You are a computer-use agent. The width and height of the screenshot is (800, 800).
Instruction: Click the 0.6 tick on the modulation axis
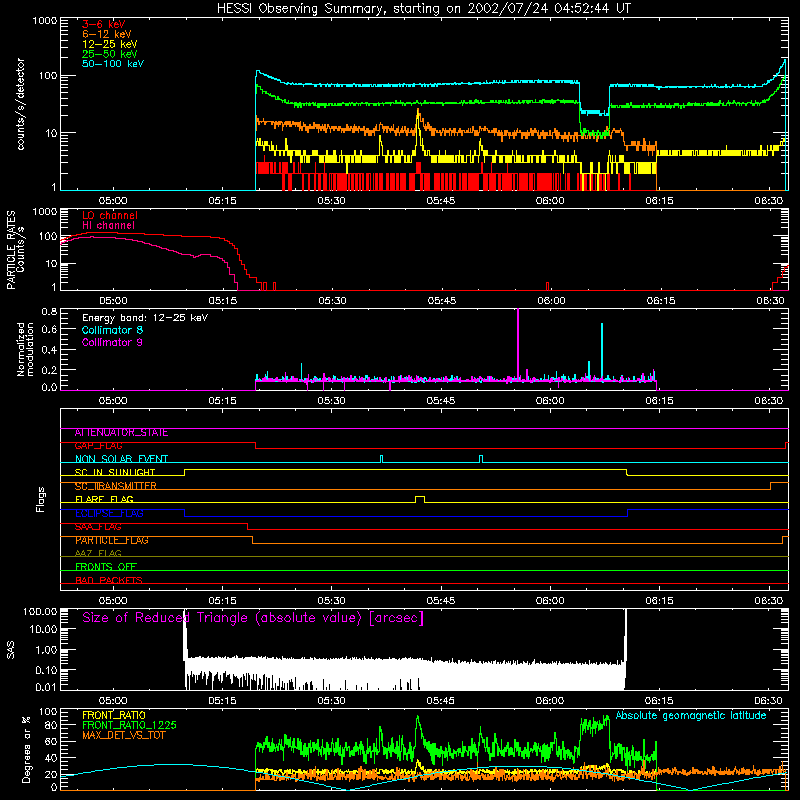tap(49, 330)
